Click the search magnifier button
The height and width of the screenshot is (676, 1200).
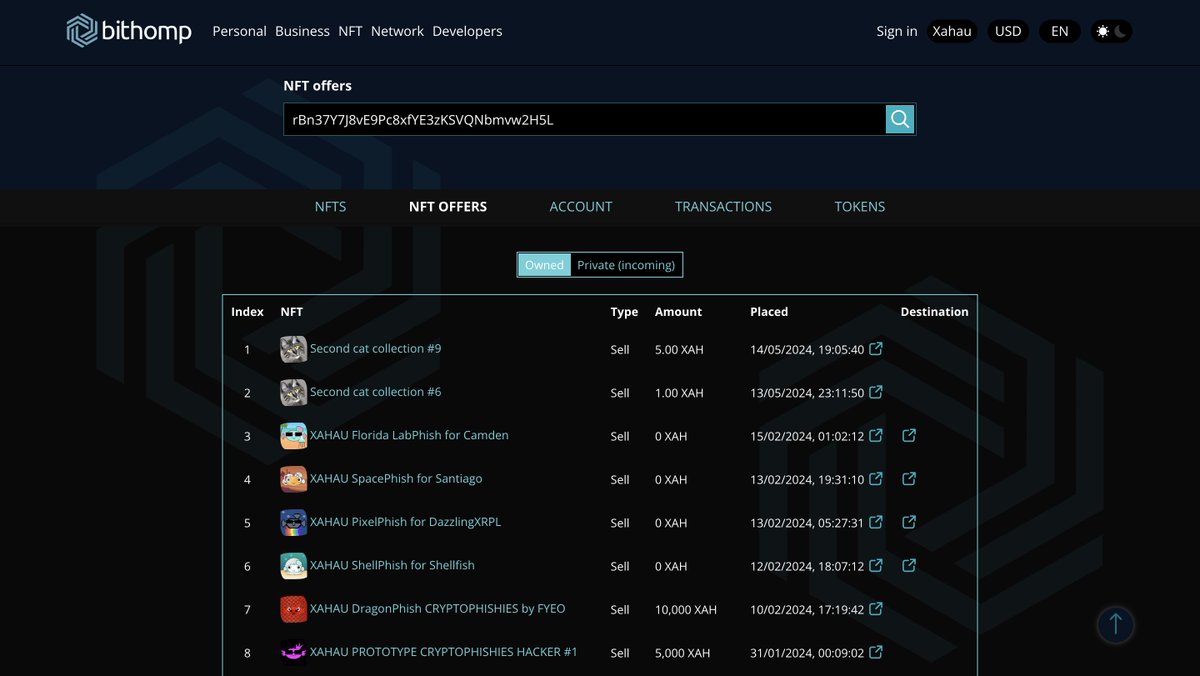[900, 119]
